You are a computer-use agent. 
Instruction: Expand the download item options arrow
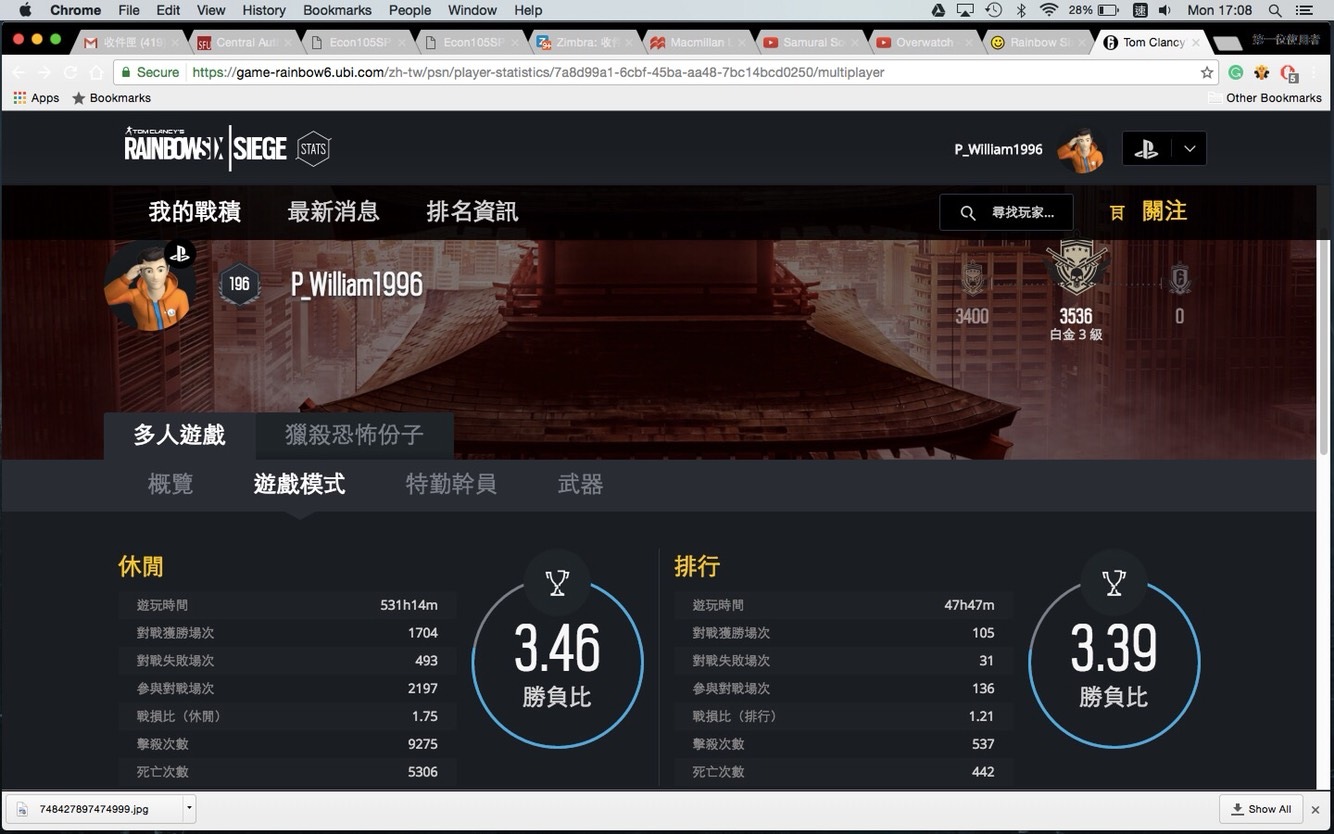point(189,809)
